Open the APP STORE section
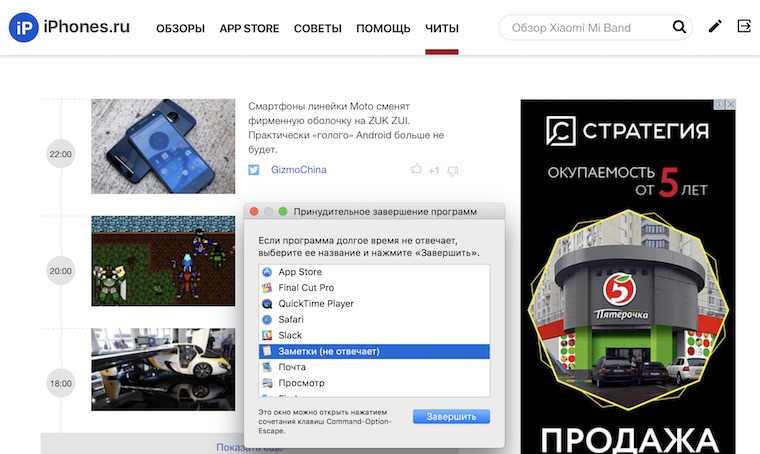760x454 pixels. pos(249,29)
